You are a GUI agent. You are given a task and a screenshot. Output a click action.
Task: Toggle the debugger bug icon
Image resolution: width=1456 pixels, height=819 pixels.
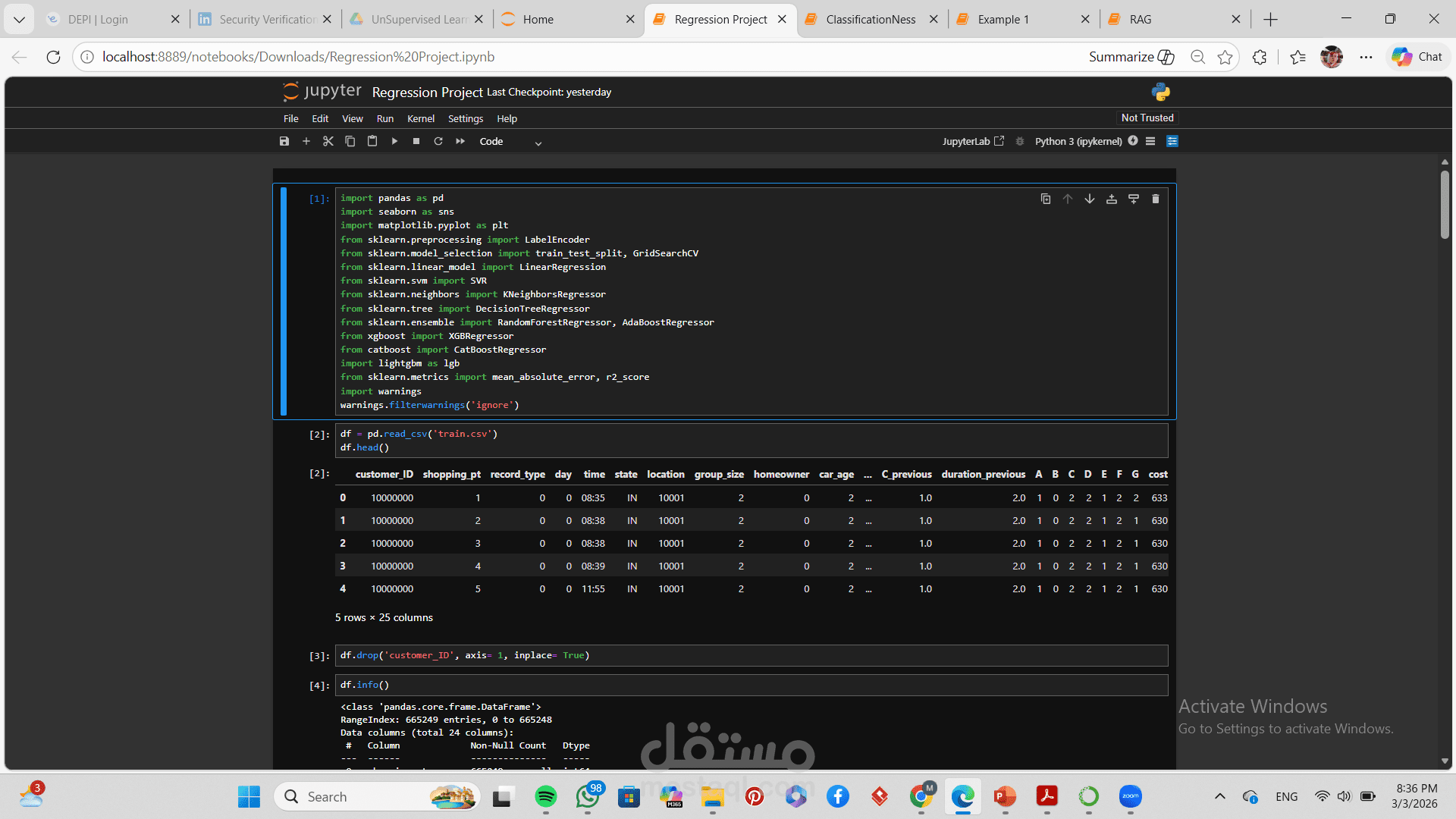click(x=1020, y=141)
